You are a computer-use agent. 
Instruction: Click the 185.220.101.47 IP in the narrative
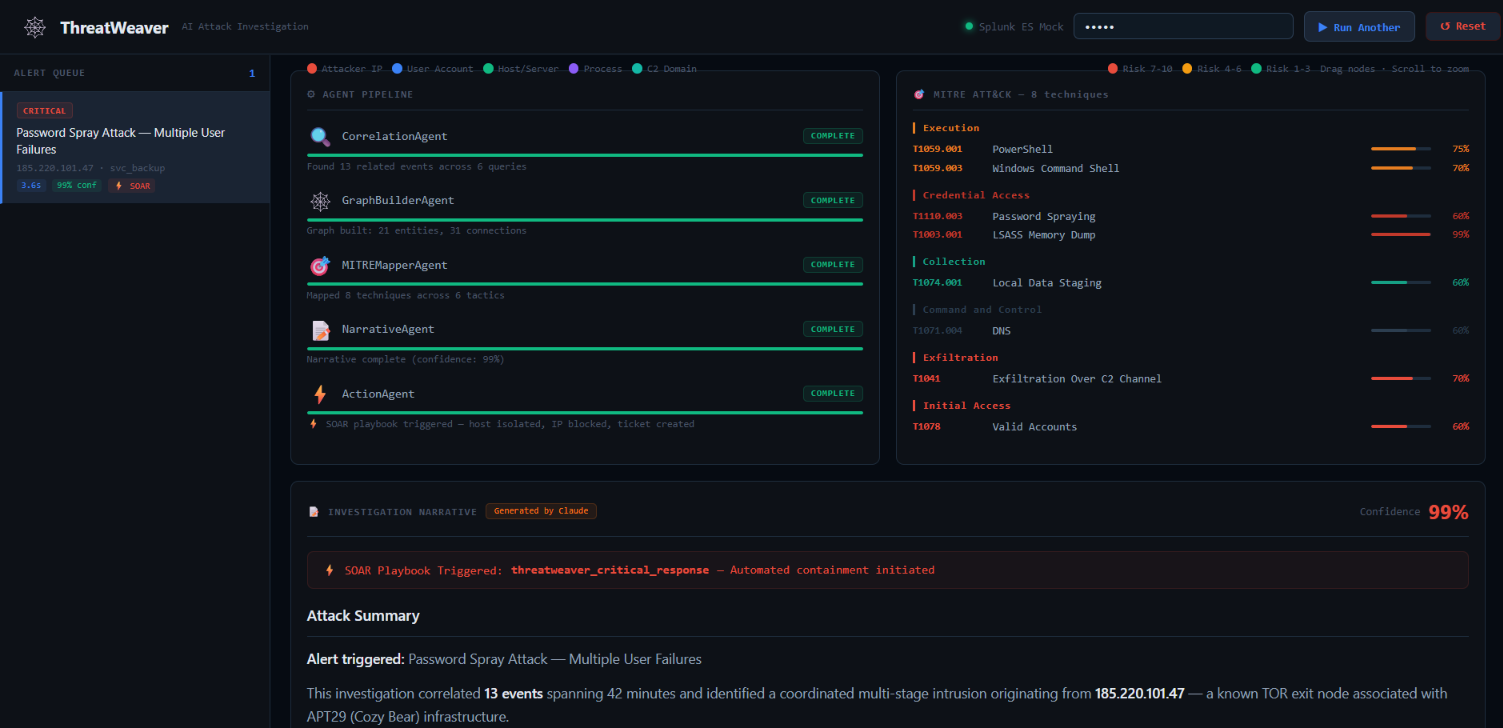(1139, 693)
